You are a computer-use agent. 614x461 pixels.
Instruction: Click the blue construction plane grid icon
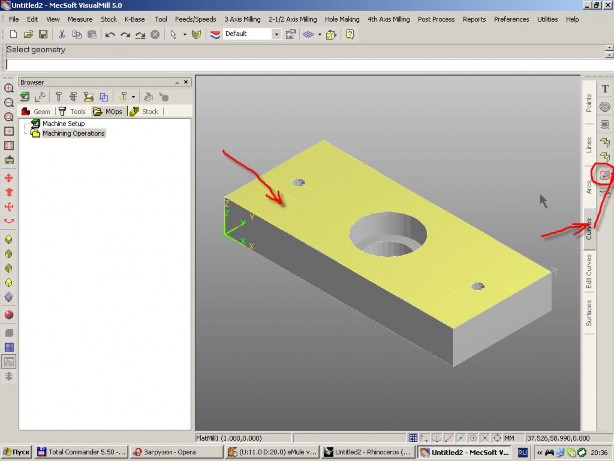click(309, 34)
